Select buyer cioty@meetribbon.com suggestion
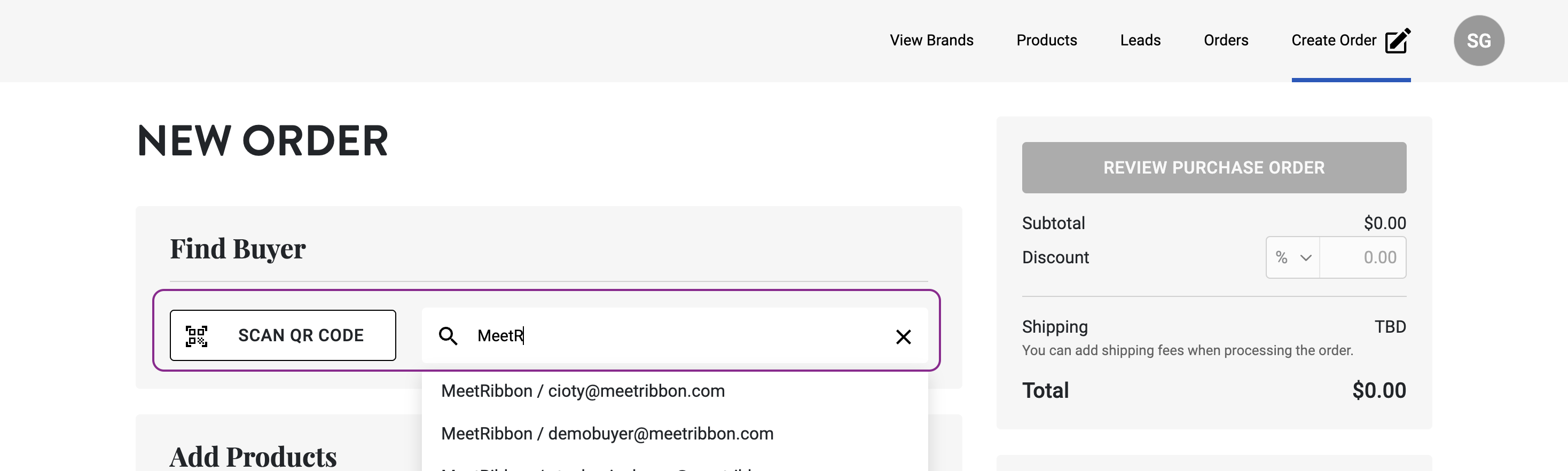The image size is (1568, 471). point(583,391)
